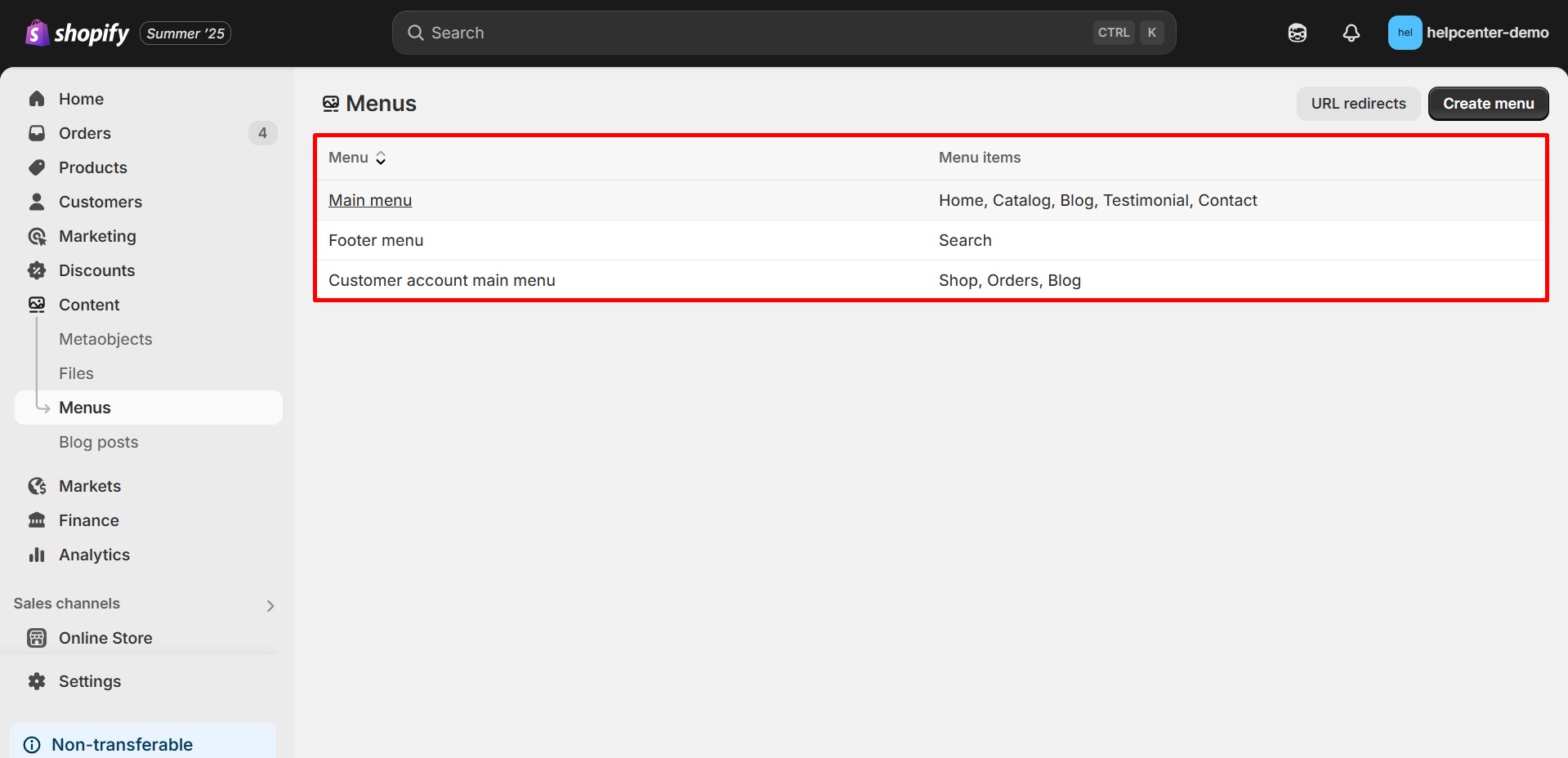This screenshot has width=1568, height=758.
Task: Click the Home house icon
Action: click(37, 99)
